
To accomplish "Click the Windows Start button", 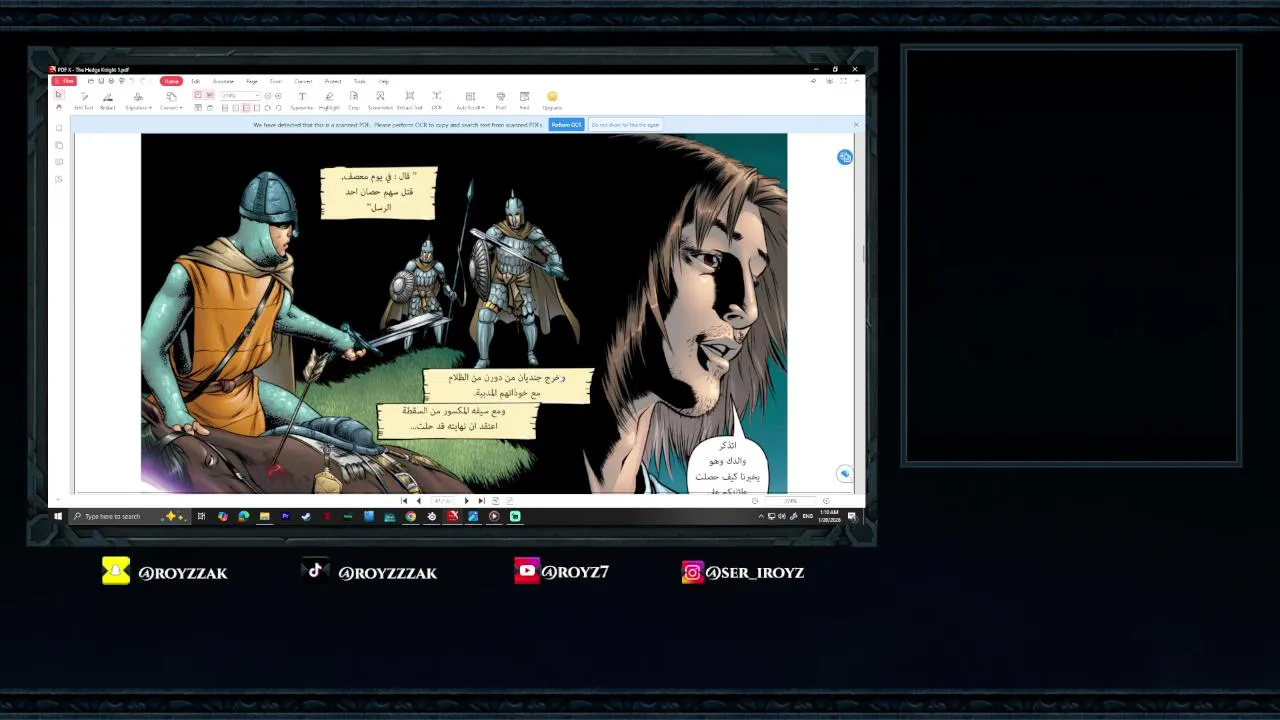I will coord(58,516).
